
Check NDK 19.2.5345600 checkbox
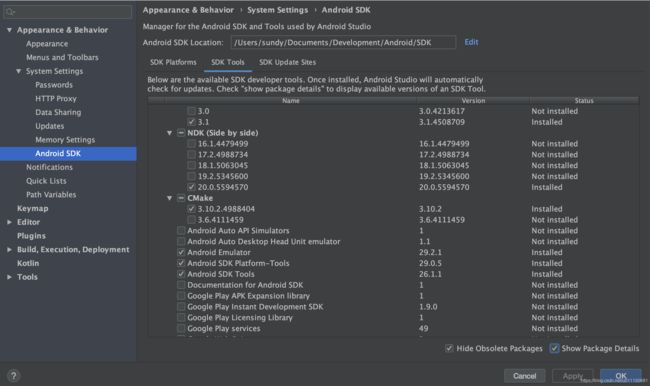click(191, 176)
